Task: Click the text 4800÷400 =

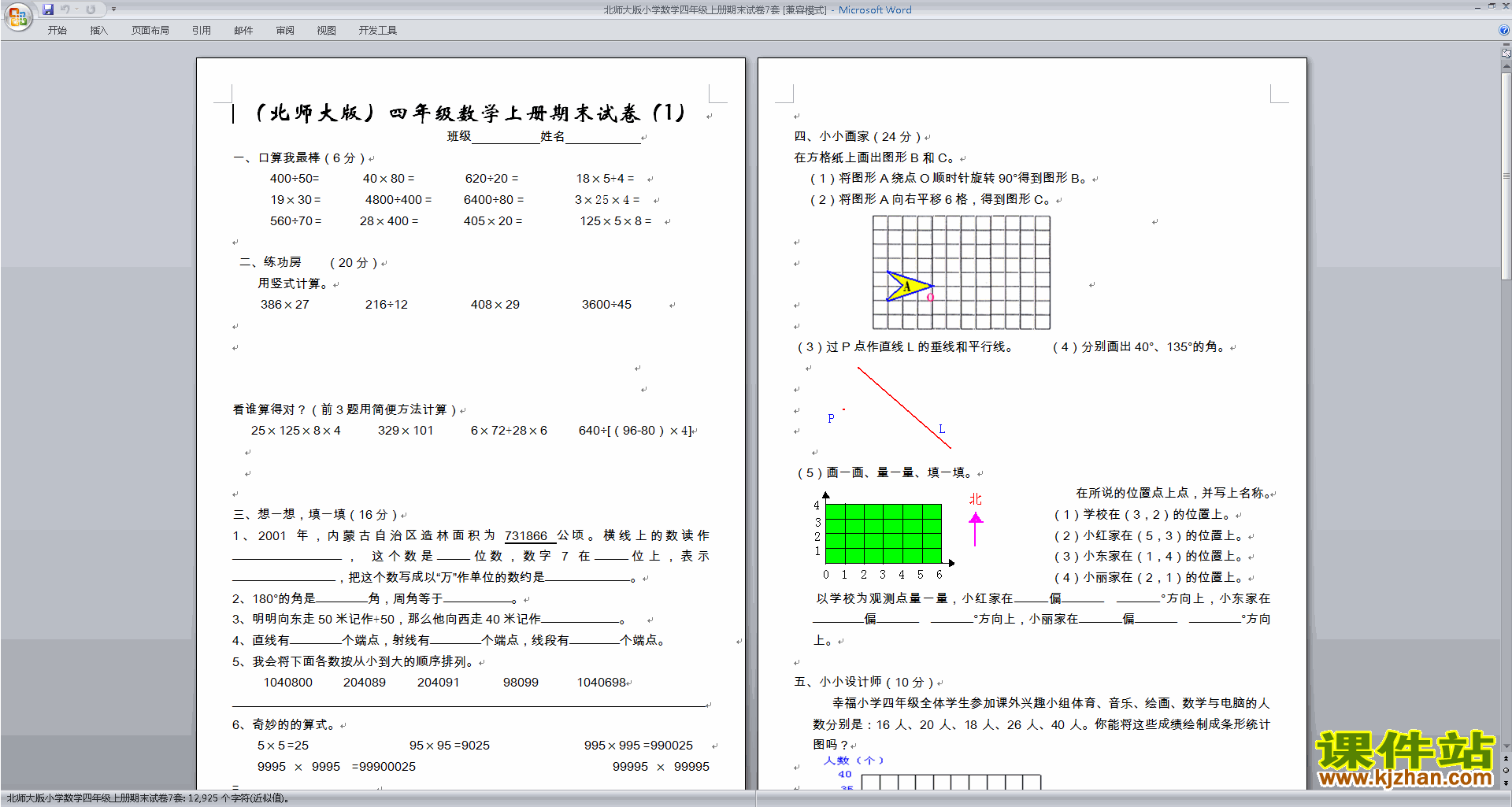Action: pyautogui.click(x=398, y=200)
